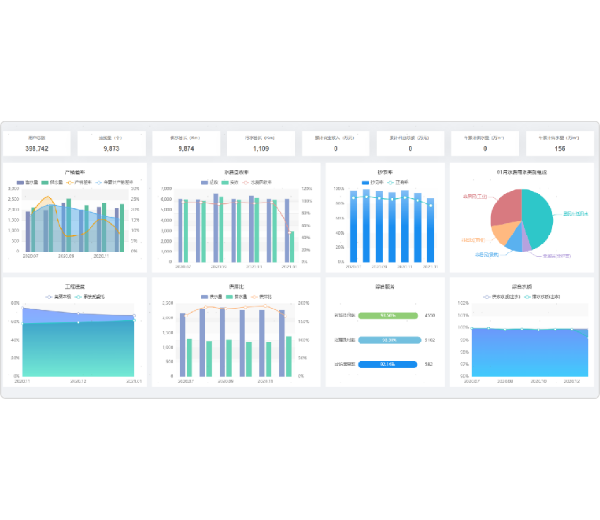This screenshot has height=520, width=600.
Task: Open the KPI card showing 1,109
Action: coord(260,143)
